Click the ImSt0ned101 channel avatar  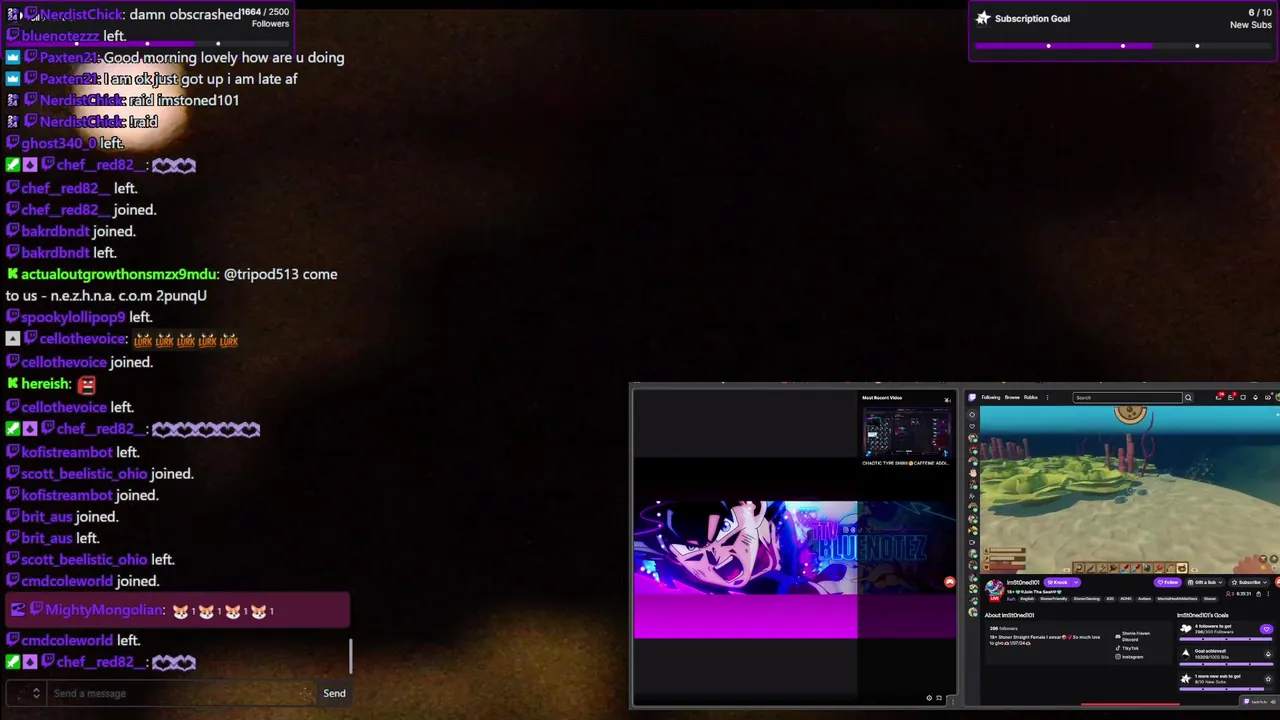tap(995, 590)
